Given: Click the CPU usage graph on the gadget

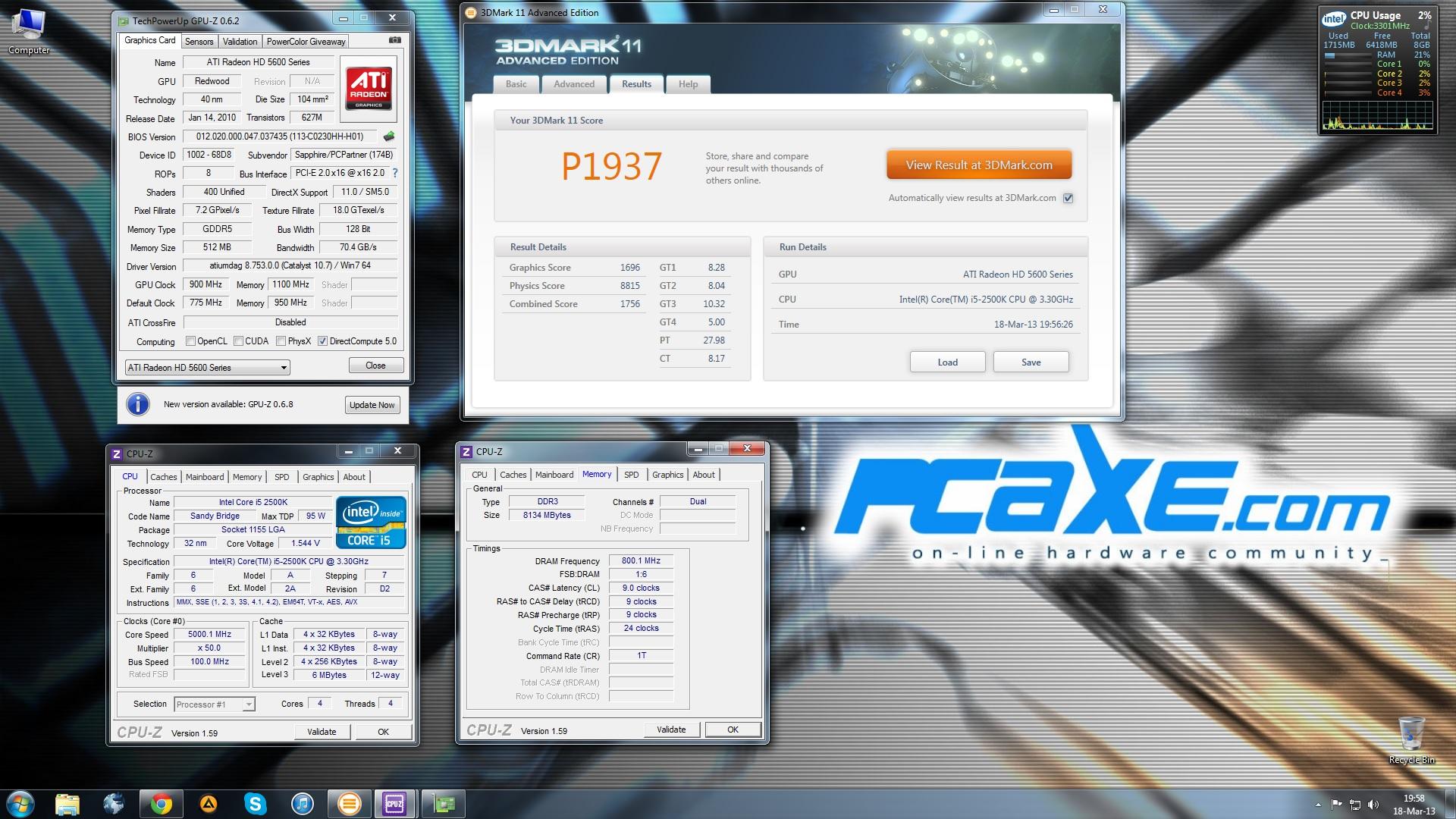Looking at the screenshot, I should (1378, 115).
